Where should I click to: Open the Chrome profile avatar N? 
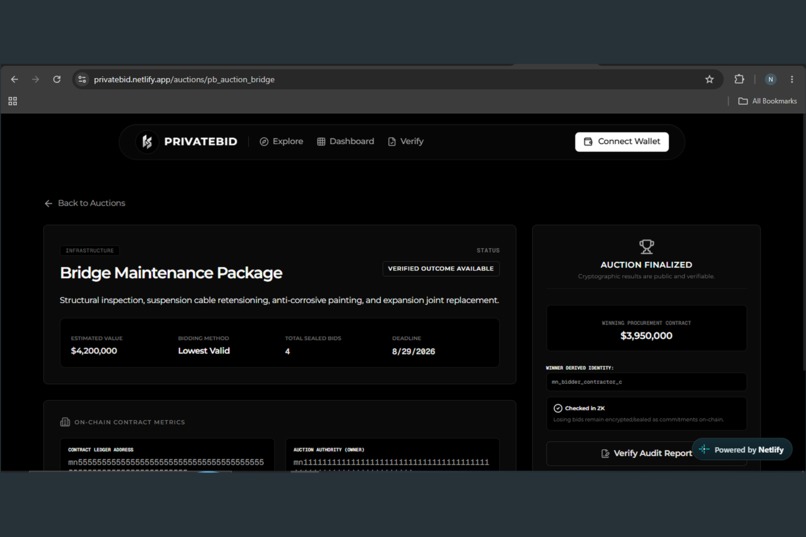click(x=770, y=79)
